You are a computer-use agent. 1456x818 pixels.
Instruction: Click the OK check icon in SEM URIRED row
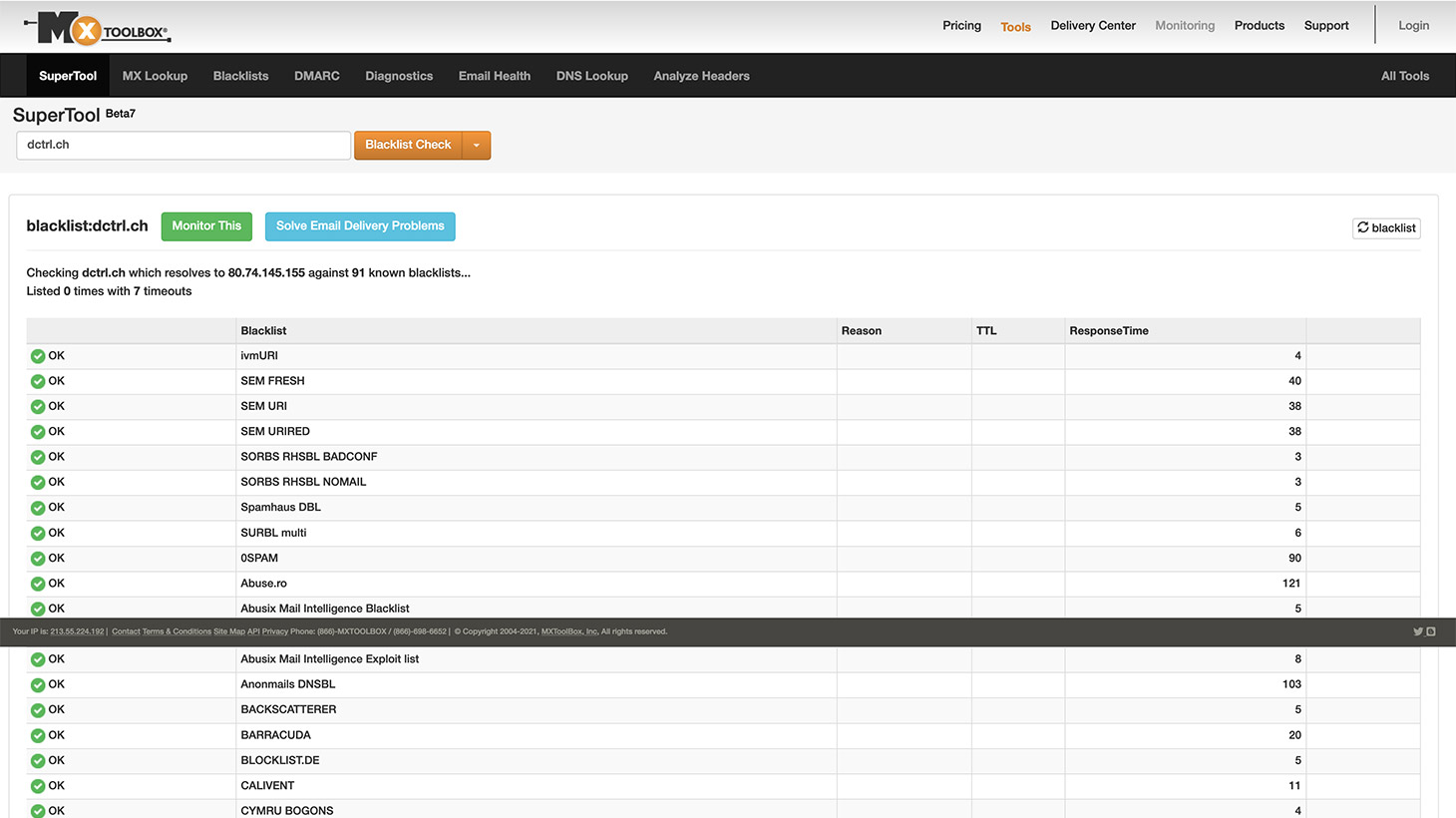coord(38,432)
